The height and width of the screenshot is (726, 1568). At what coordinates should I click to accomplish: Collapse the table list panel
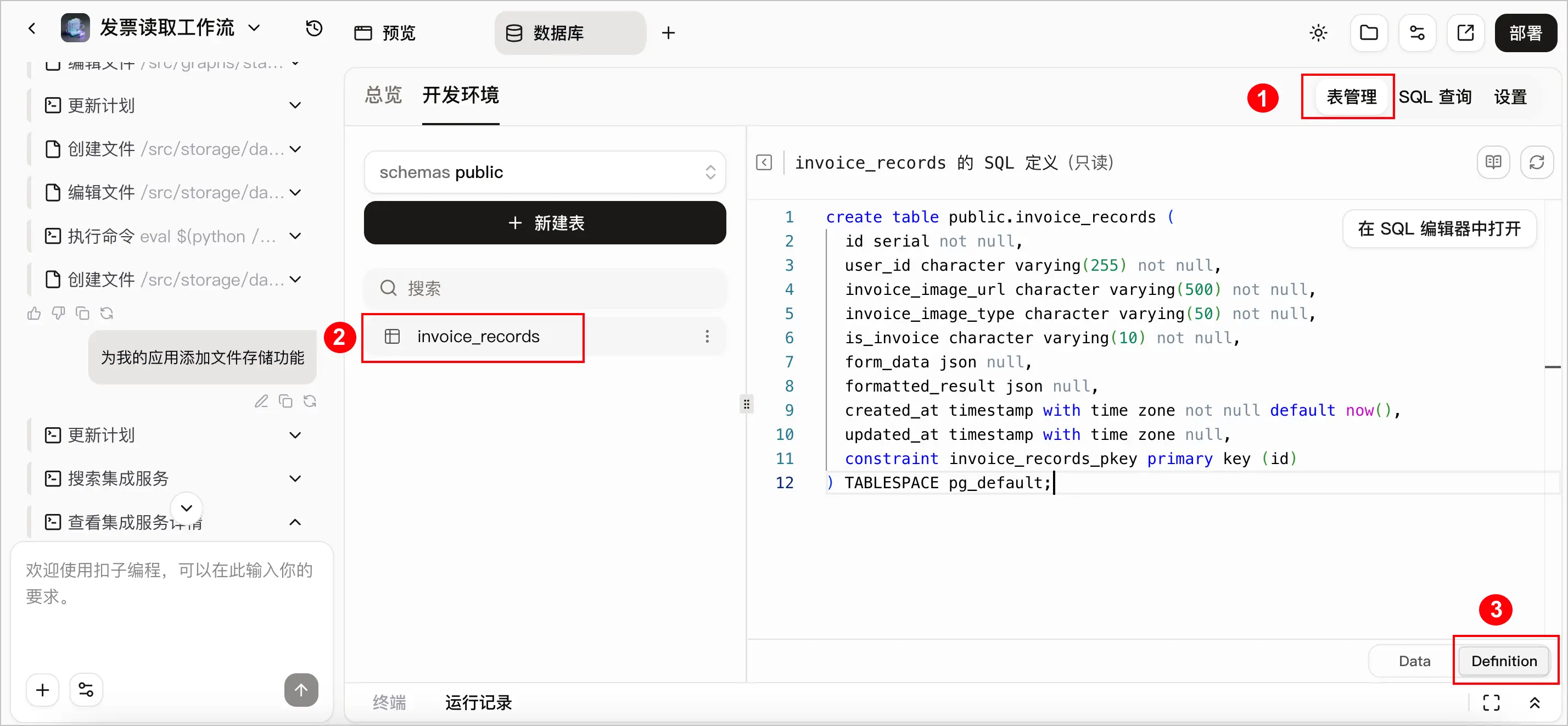point(764,163)
